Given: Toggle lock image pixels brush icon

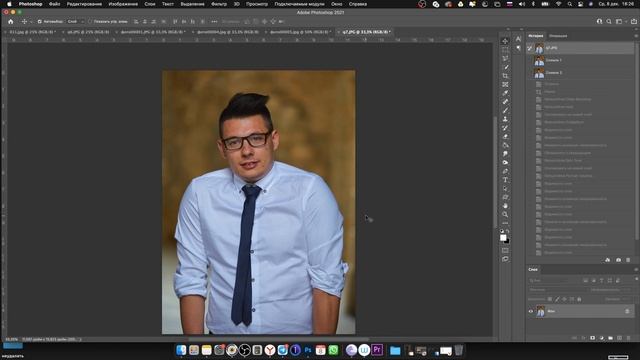Looking at the screenshot, I should coord(557,299).
